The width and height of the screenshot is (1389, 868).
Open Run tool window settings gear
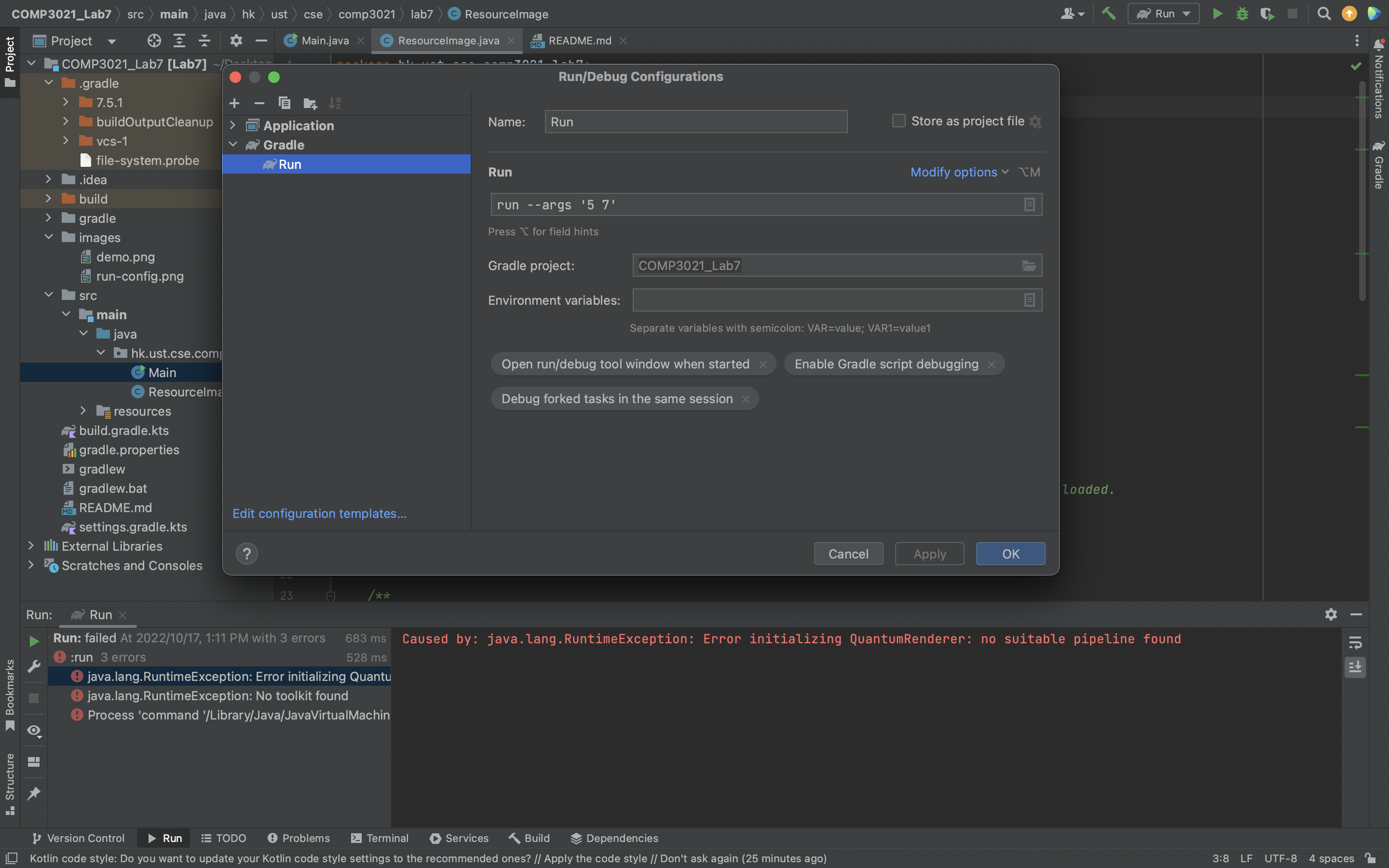click(1331, 615)
